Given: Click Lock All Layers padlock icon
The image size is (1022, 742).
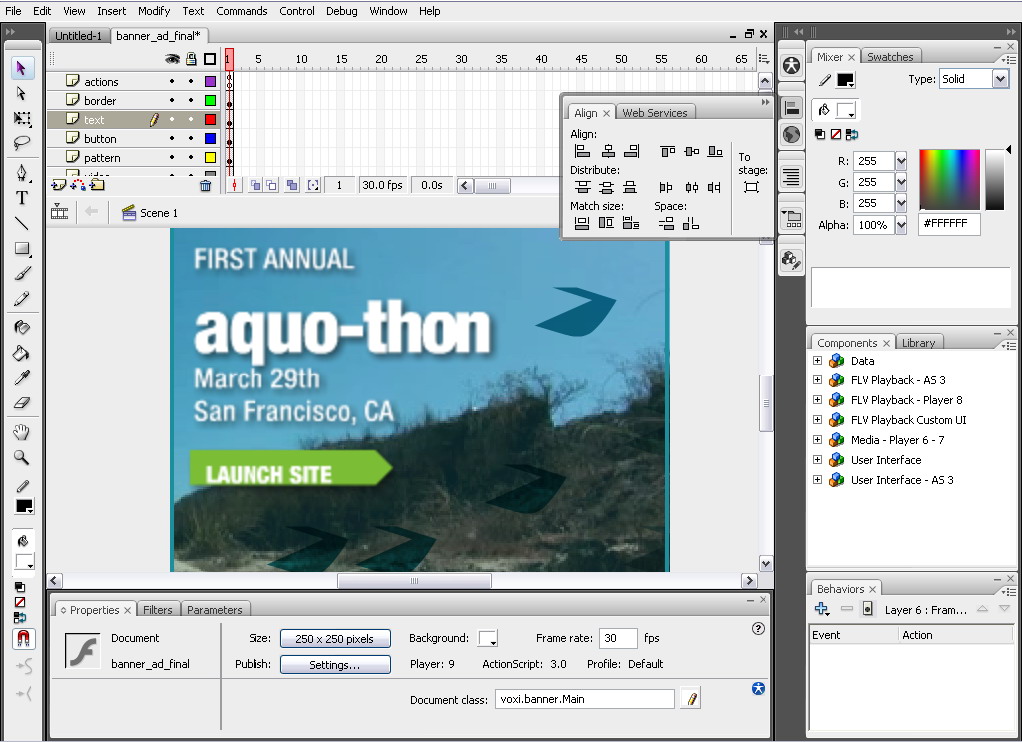Looking at the screenshot, I should [x=191, y=59].
